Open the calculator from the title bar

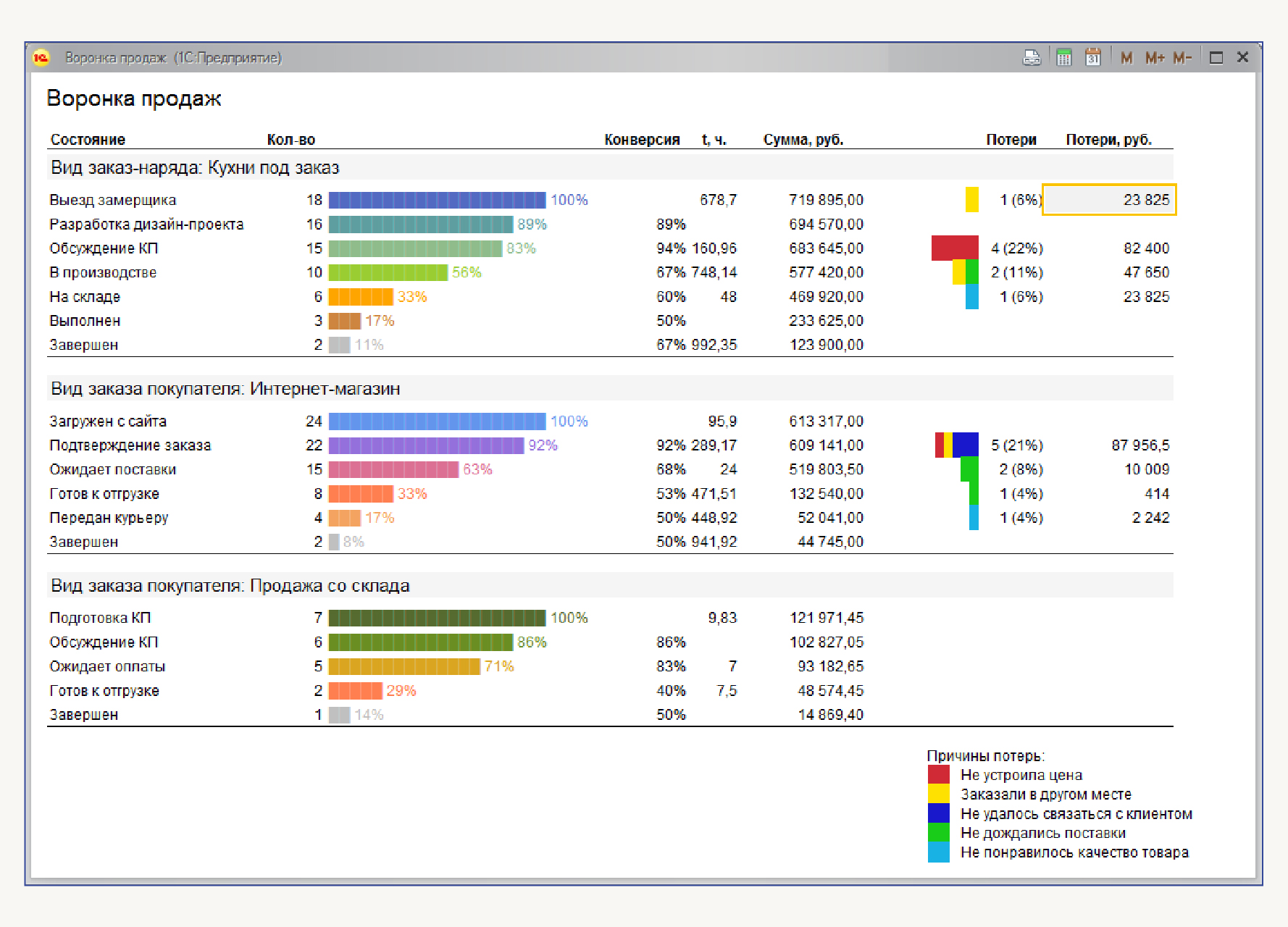click(x=1063, y=58)
